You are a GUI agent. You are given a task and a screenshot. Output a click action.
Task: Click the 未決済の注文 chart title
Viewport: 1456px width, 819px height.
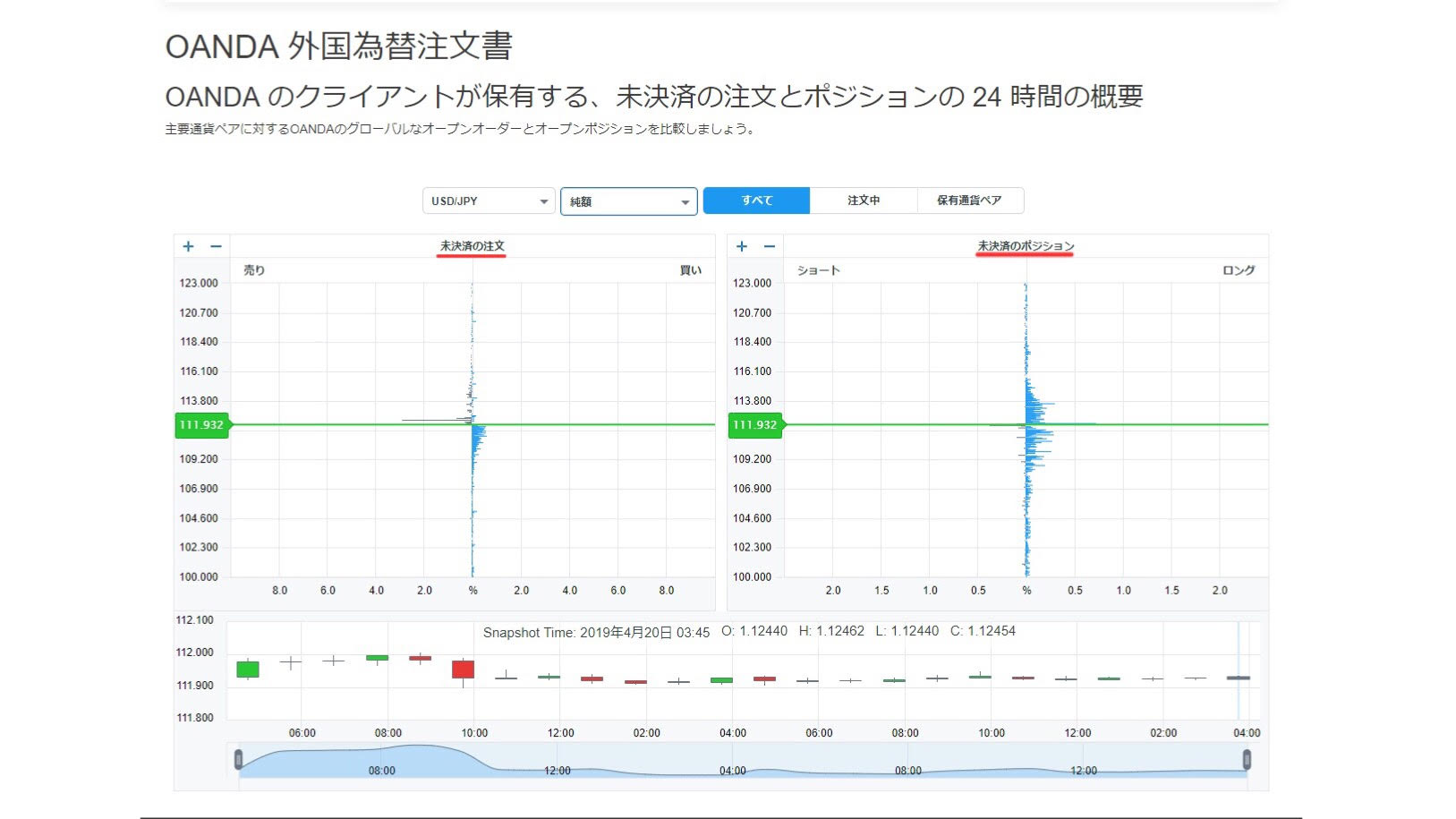point(472,246)
